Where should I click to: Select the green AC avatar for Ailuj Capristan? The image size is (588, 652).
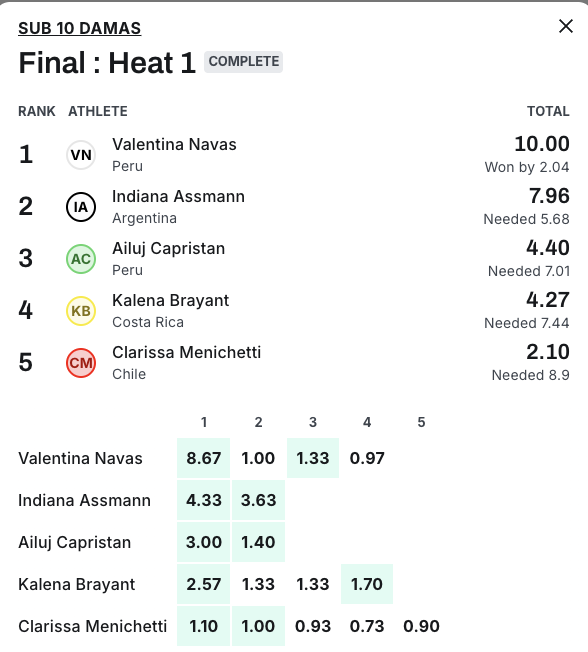81,259
